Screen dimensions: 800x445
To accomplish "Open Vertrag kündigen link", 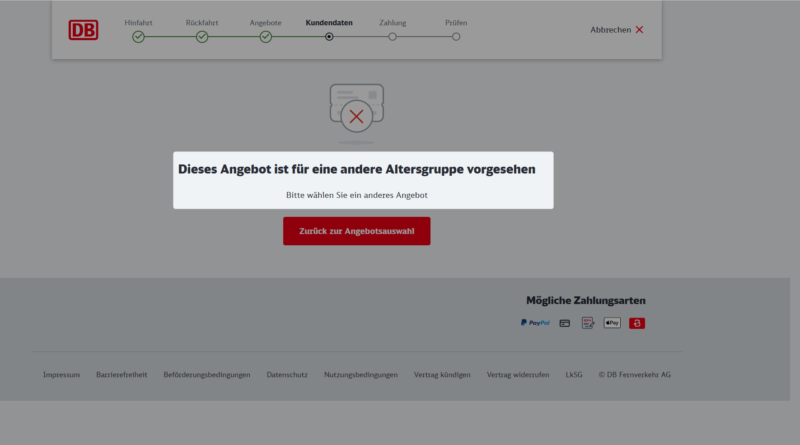I will pos(442,375).
